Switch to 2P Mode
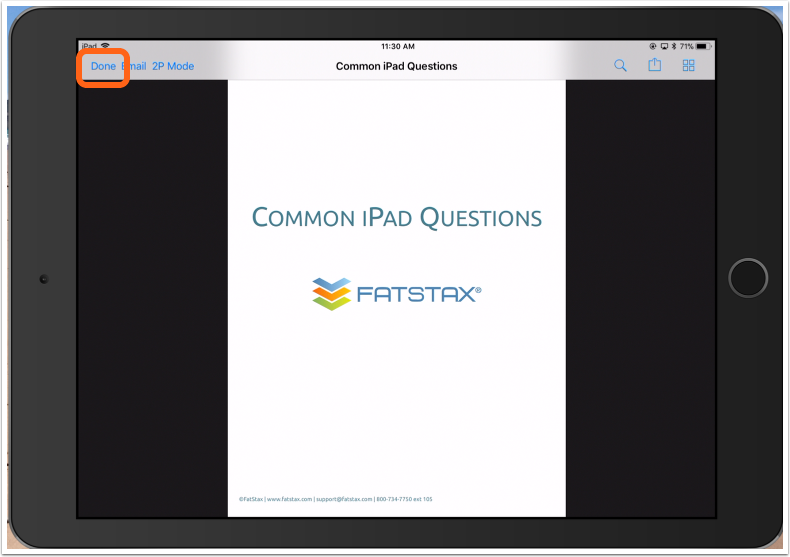Screen dimensions: 790x557 point(173,66)
